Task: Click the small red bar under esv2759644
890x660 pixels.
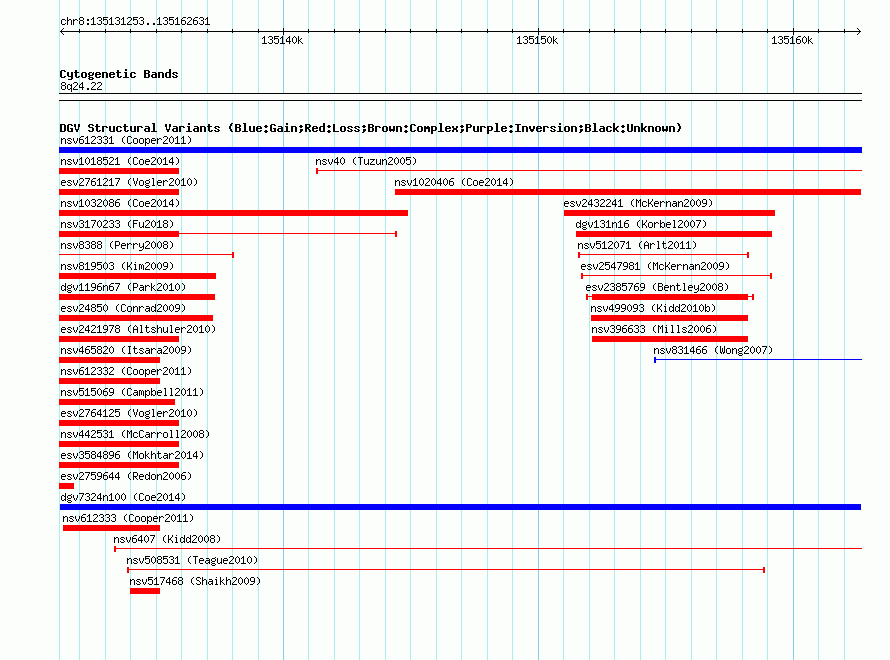Action: (x=66, y=486)
